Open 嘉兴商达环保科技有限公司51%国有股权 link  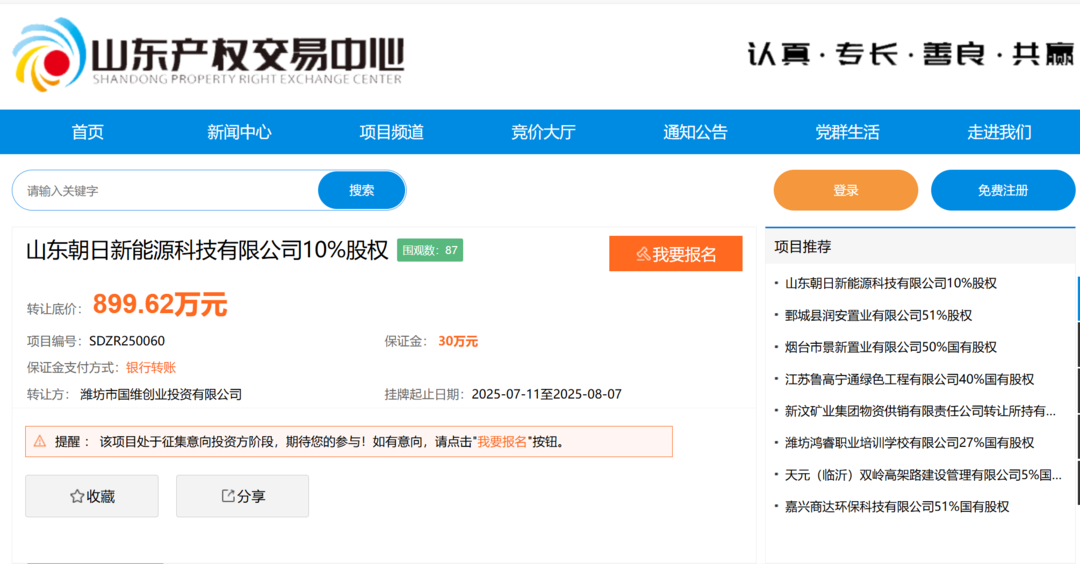click(x=897, y=507)
